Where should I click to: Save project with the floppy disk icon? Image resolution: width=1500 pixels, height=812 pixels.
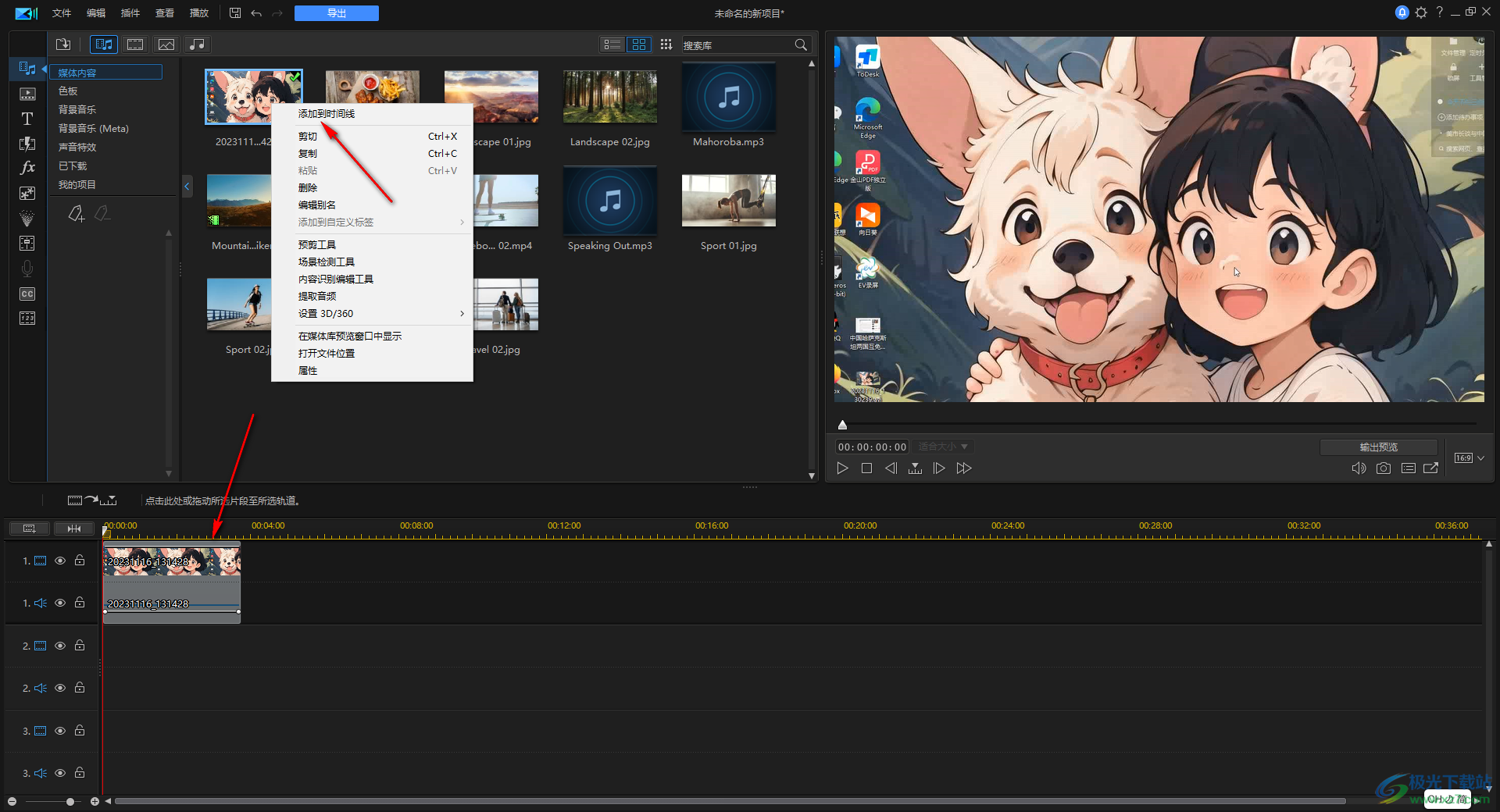tap(235, 12)
